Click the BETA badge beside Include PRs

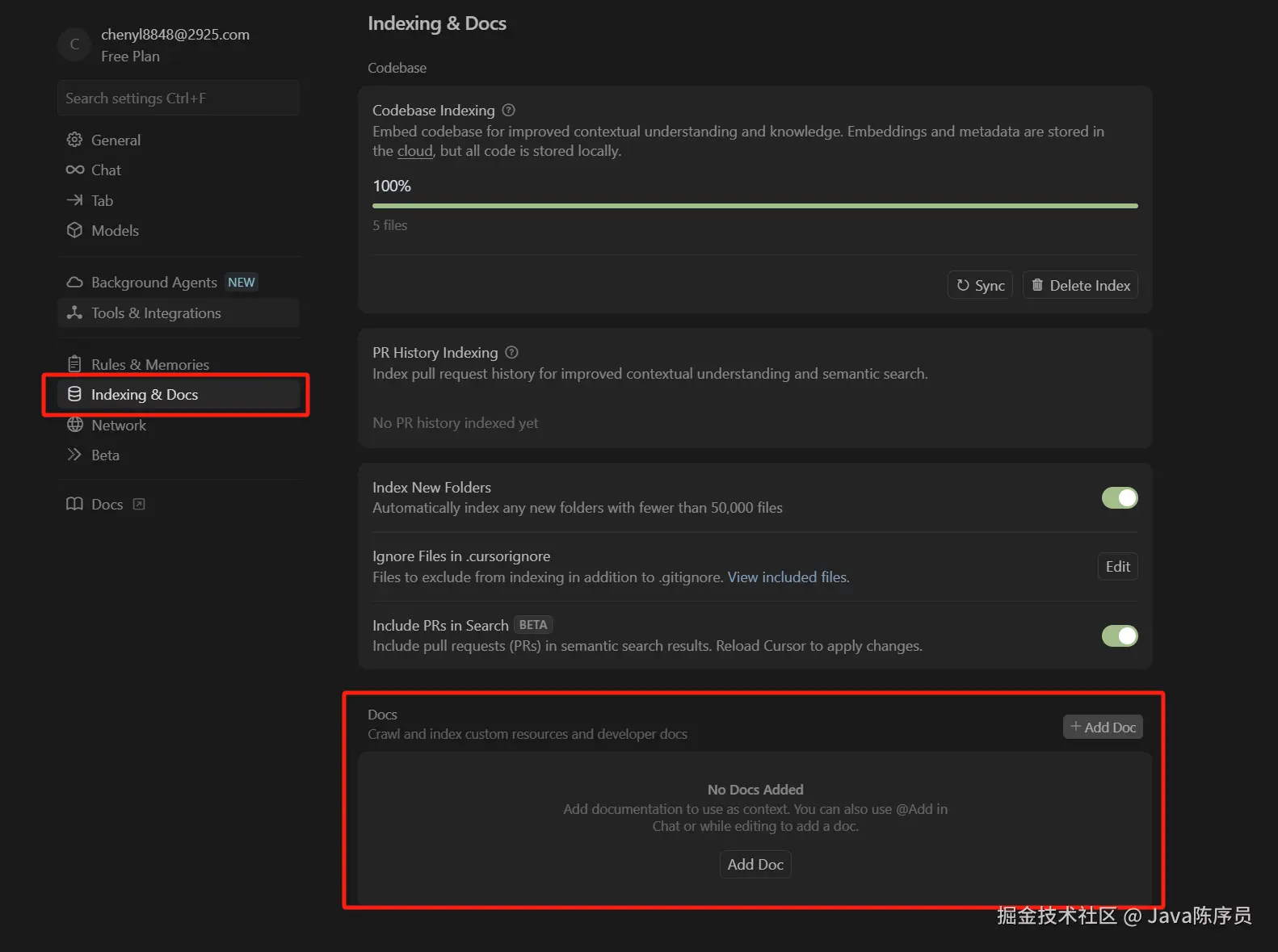click(x=533, y=625)
